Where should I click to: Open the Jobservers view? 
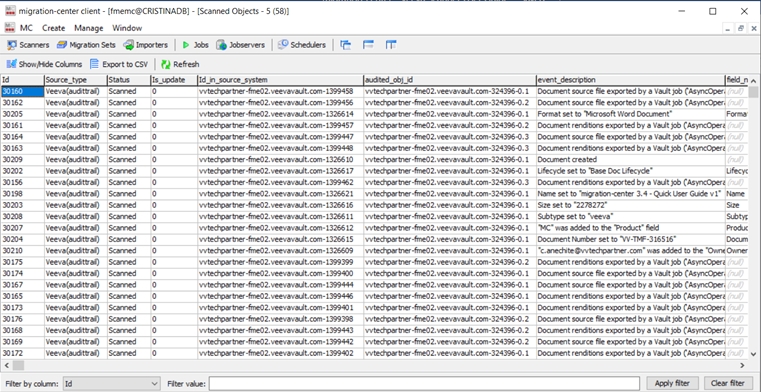pyautogui.click(x=241, y=45)
